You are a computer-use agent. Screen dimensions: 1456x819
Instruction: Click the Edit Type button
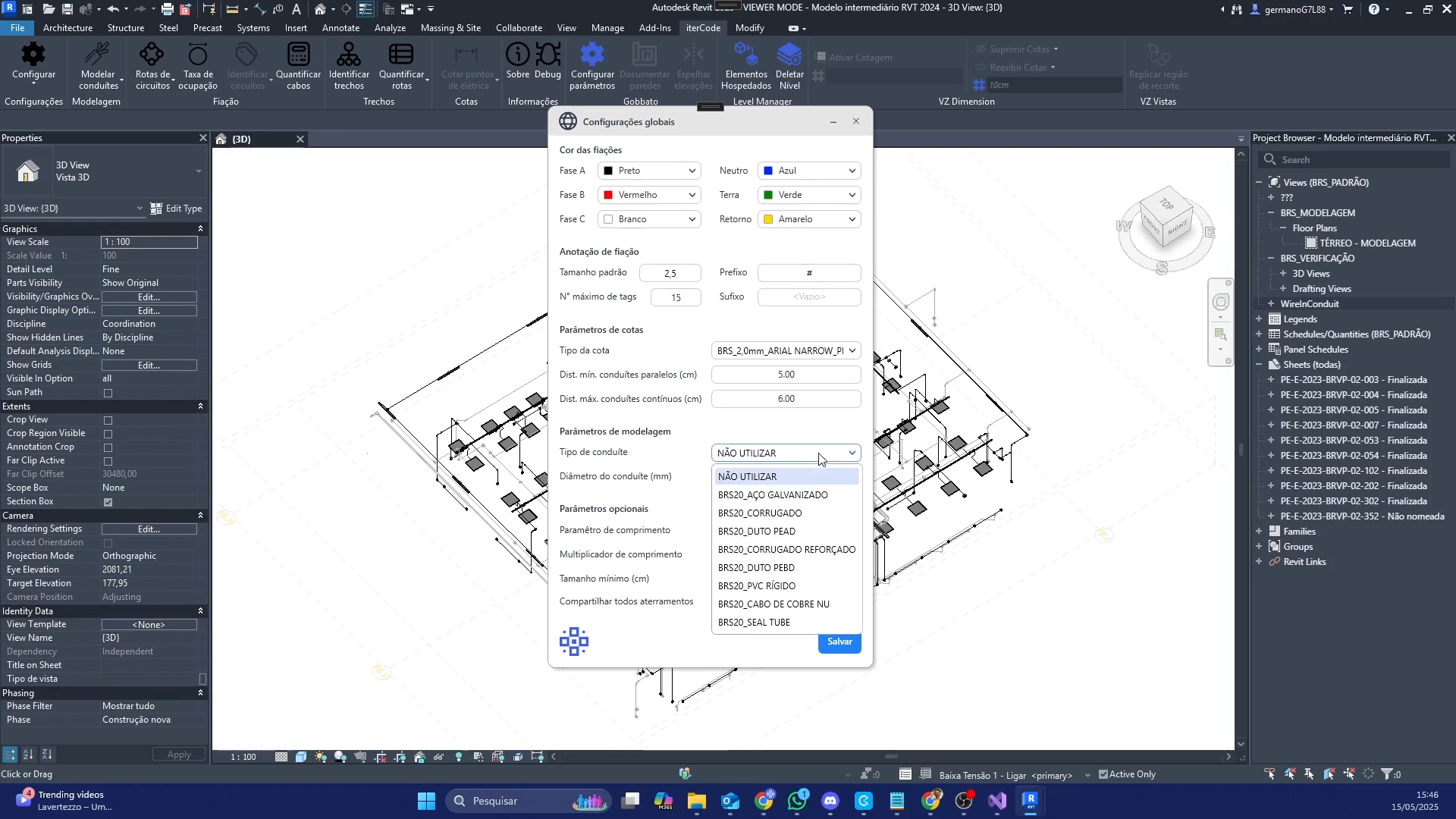click(x=176, y=209)
